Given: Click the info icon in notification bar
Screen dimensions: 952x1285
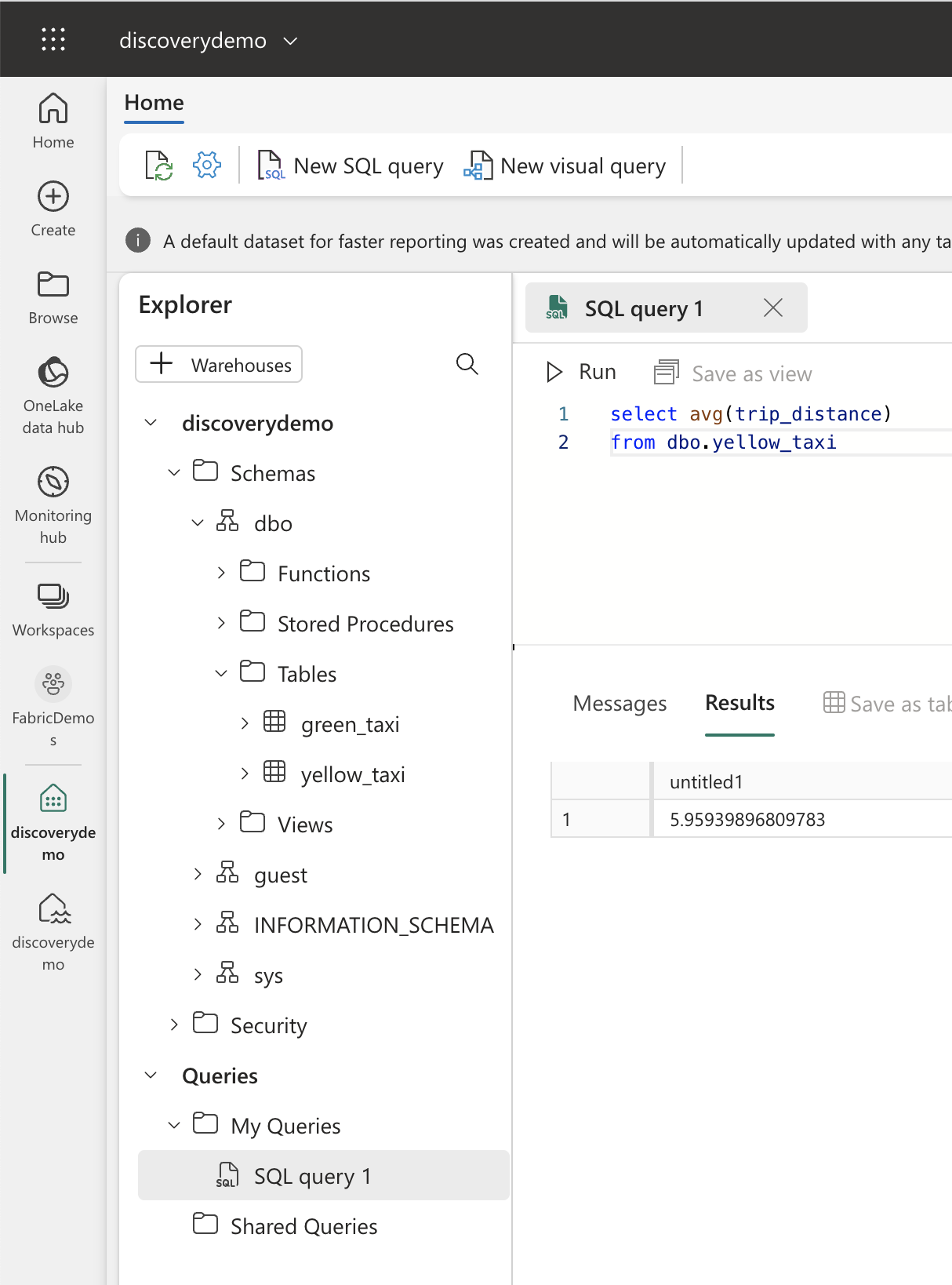Looking at the screenshot, I should pos(138,240).
